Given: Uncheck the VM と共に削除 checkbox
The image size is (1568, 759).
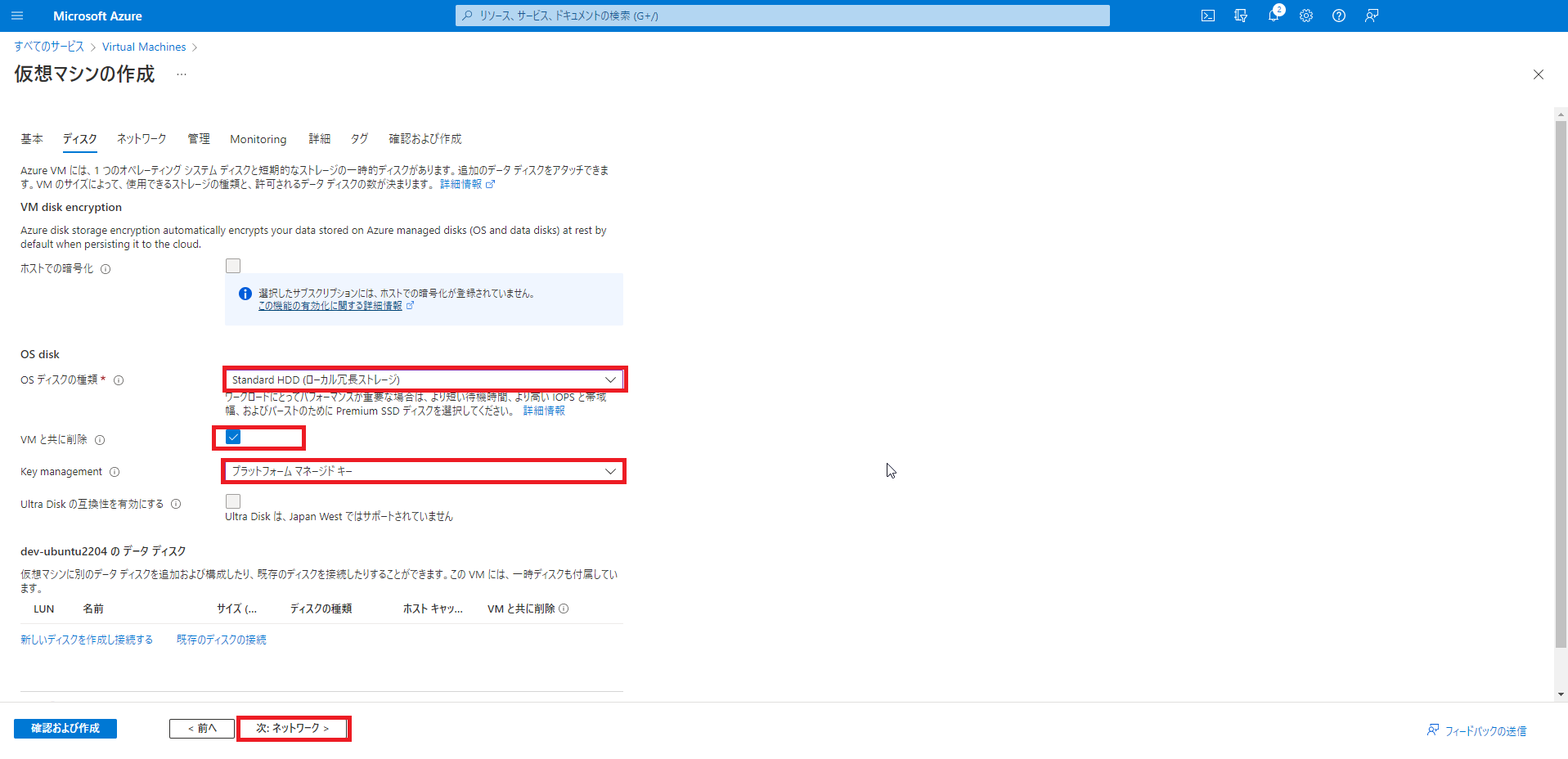Looking at the screenshot, I should click(x=233, y=437).
